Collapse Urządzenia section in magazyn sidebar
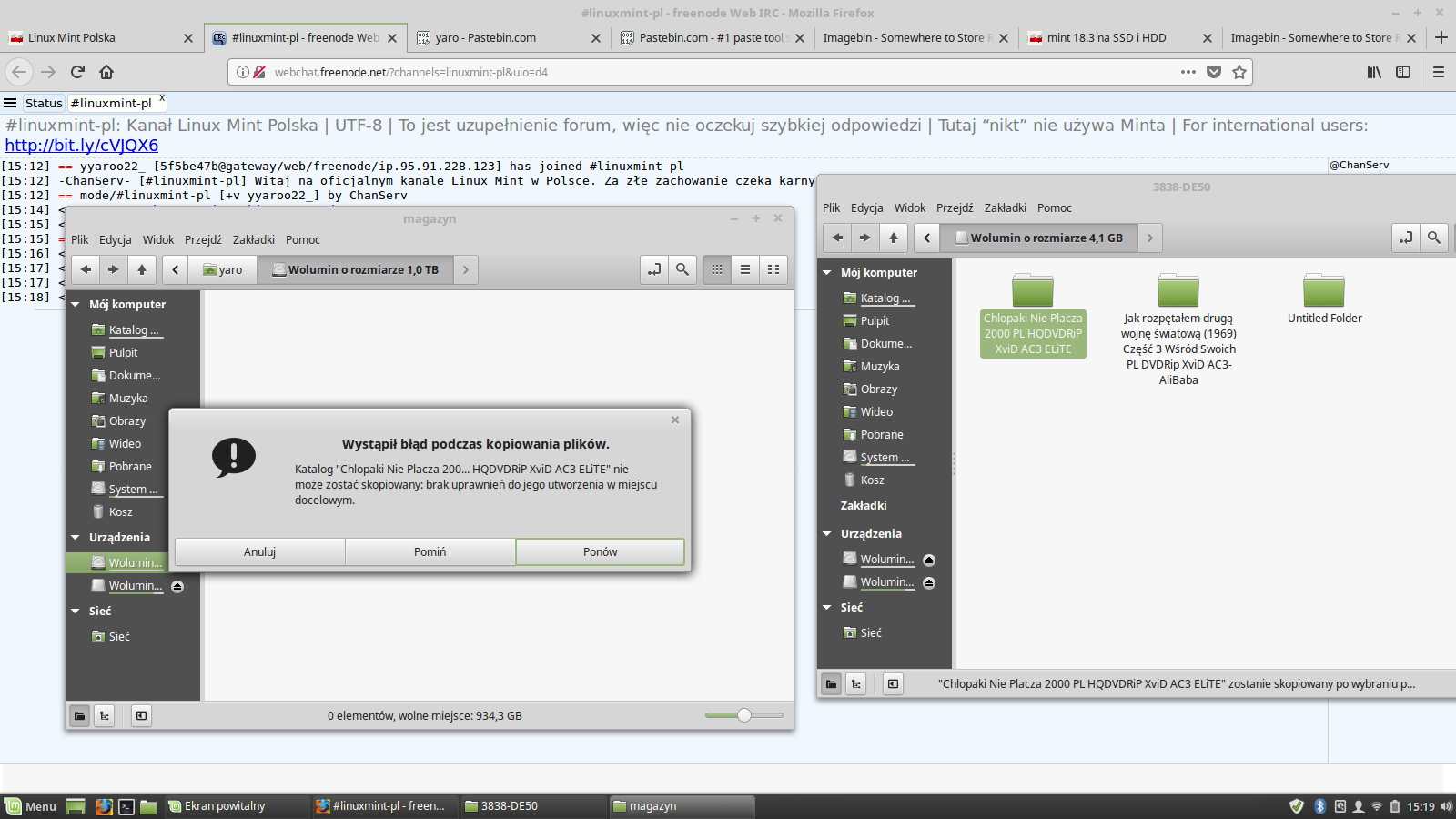The width and height of the screenshot is (1456, 819). pos(76,538)
